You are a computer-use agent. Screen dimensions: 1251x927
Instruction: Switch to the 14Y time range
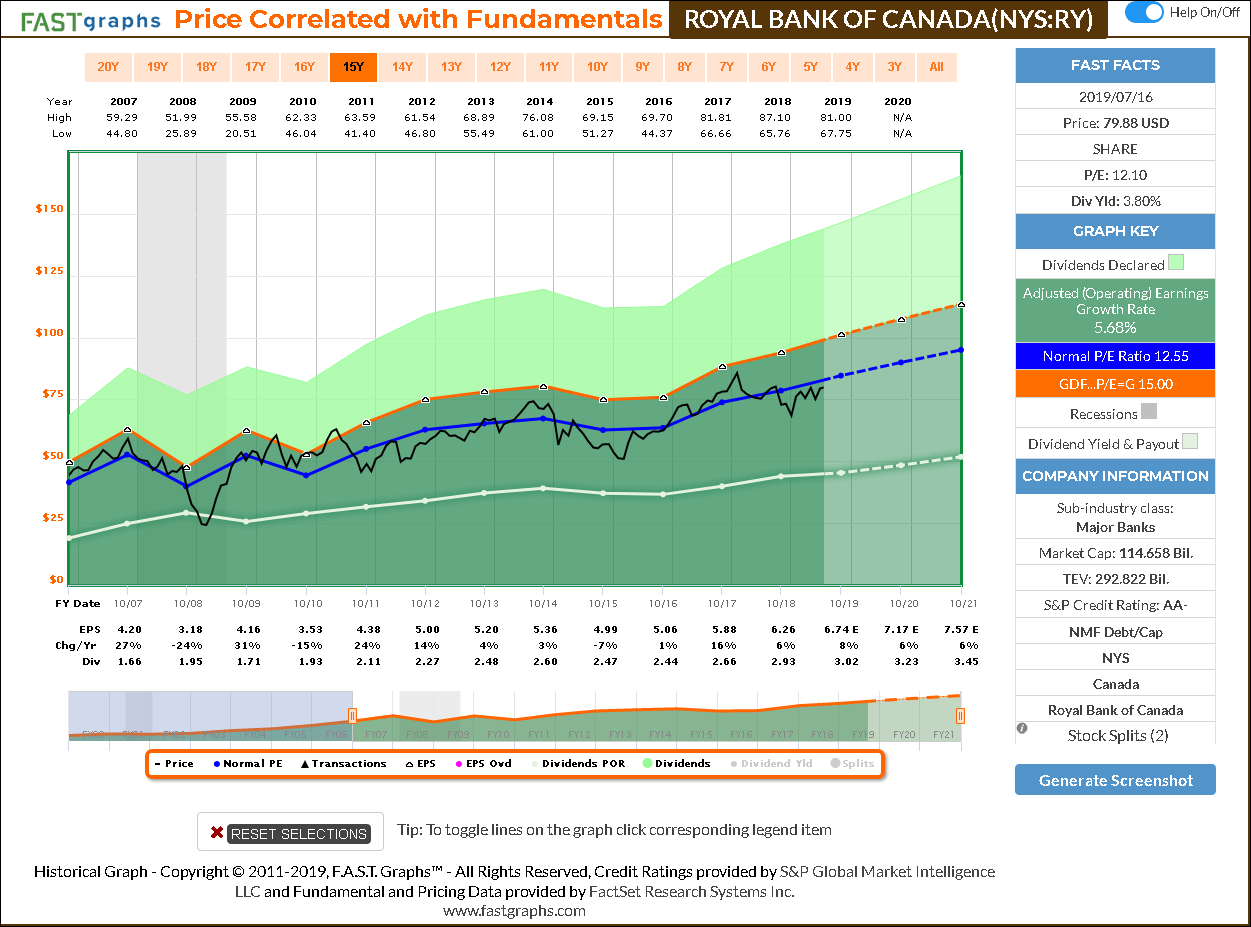402,67
